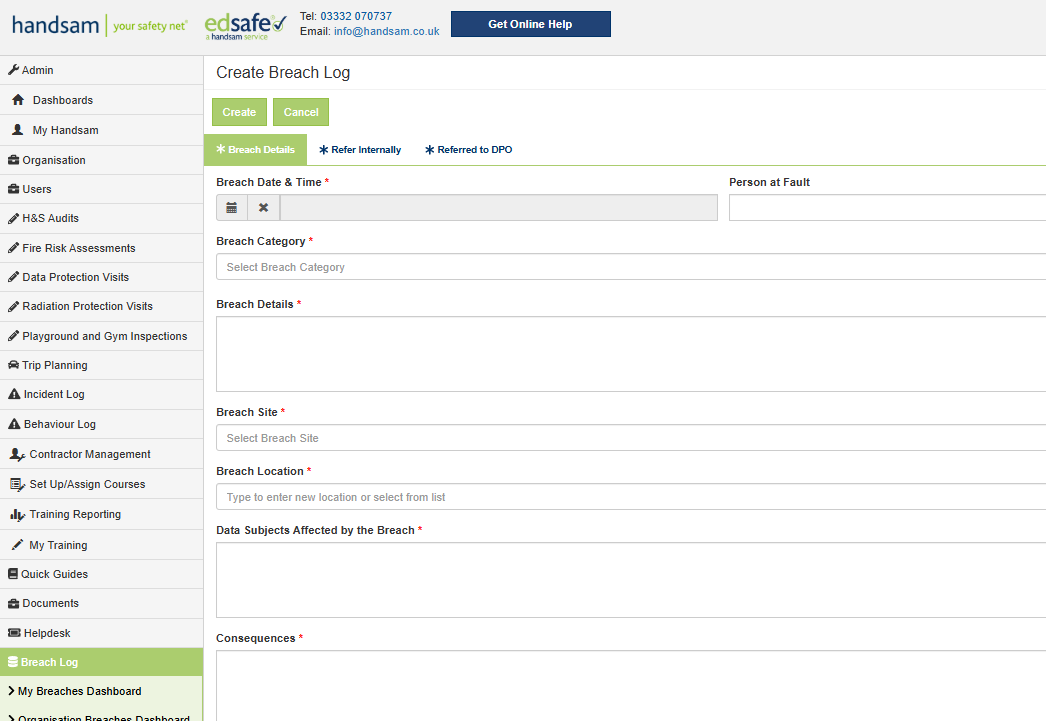1046x721 pixels.
Task: Click the info@handsam.co.uk email link
Action: click(386, 31)
